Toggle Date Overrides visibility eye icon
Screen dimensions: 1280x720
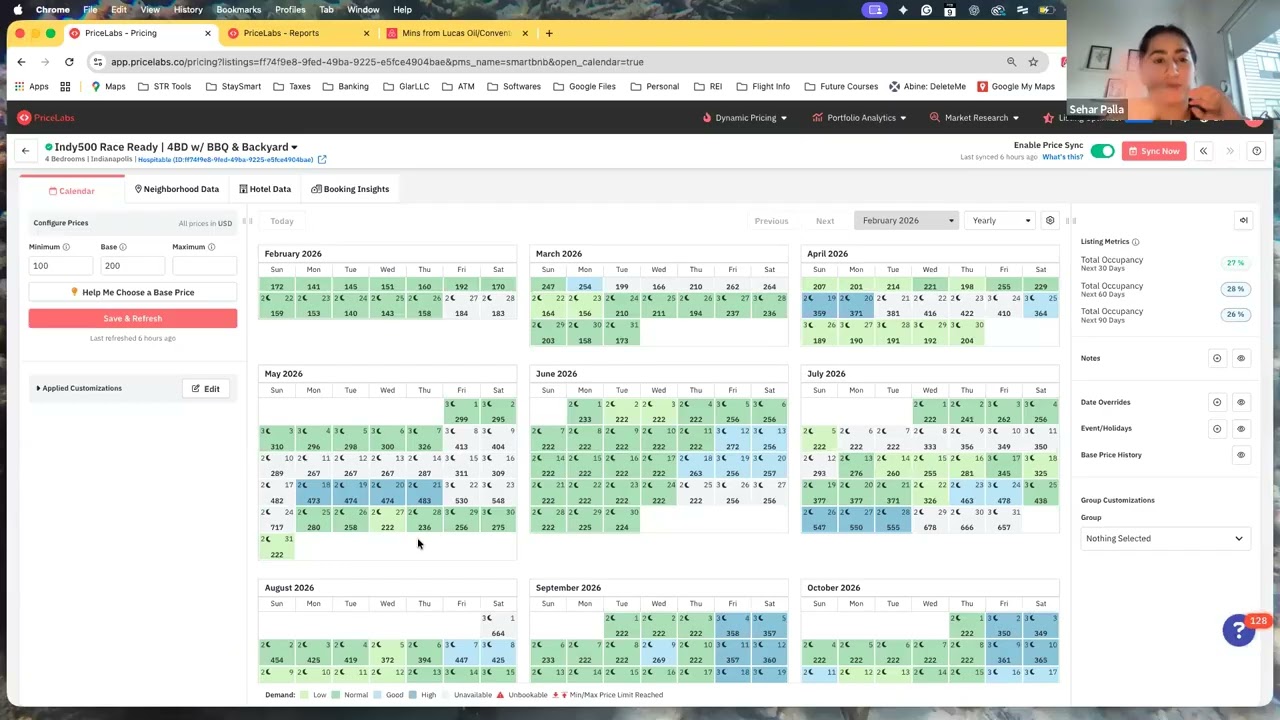[x=1241, y=402]
